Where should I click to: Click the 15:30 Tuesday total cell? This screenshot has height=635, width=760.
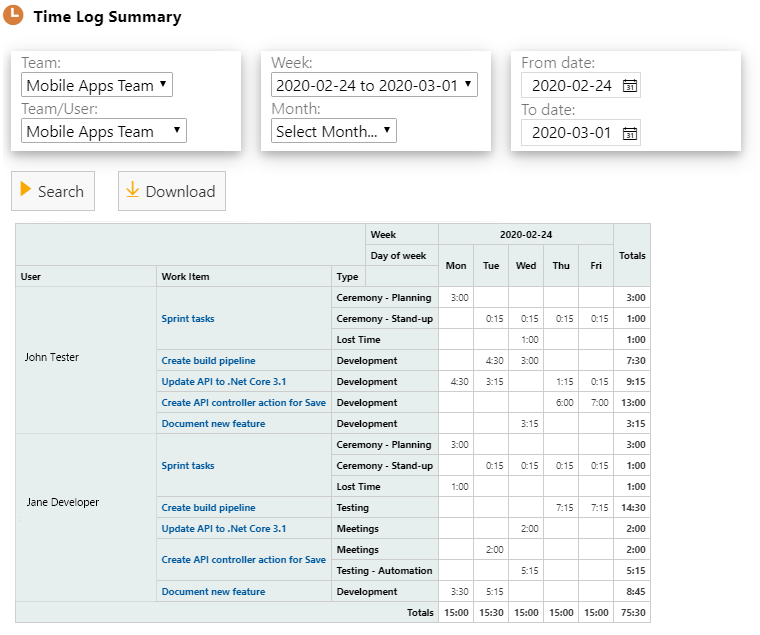click(491, 613)
